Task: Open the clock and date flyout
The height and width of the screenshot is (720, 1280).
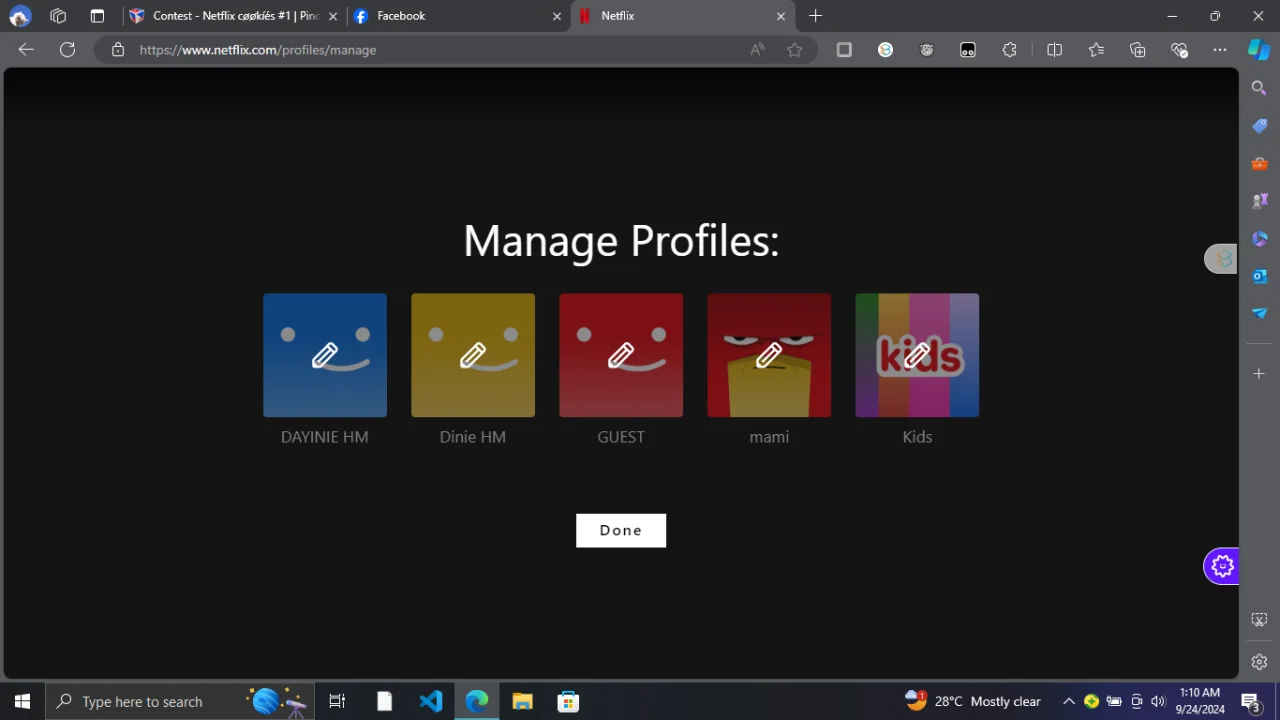Action: tap(1200, 701)
